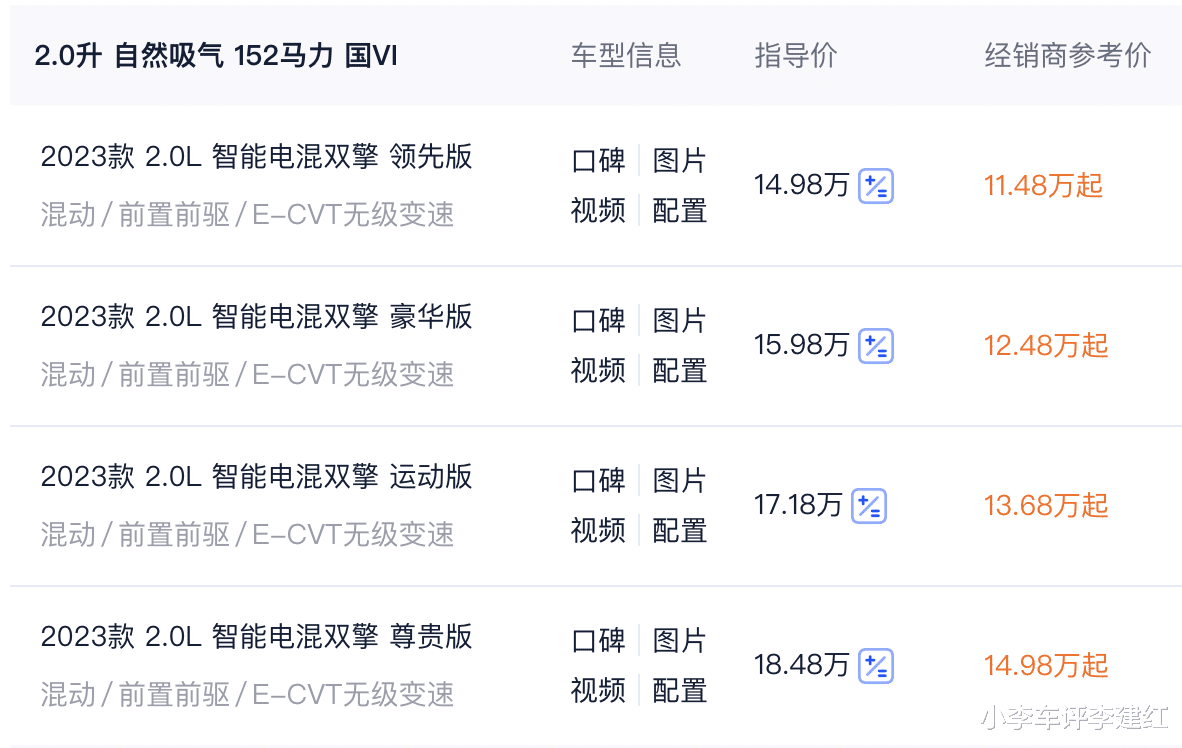
Task: View 图片 for 运动版 model
Action: [679, 480]
